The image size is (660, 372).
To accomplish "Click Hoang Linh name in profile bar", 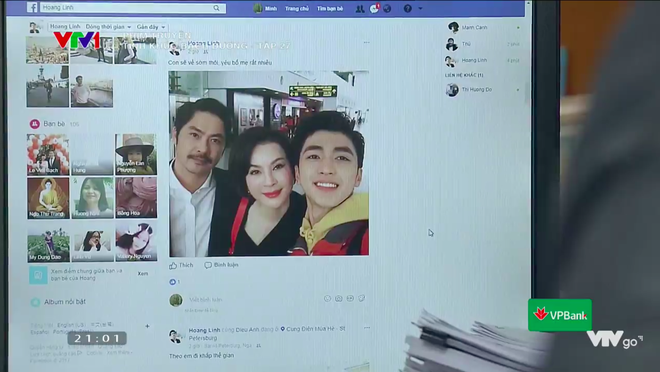I will pos(65,27).
